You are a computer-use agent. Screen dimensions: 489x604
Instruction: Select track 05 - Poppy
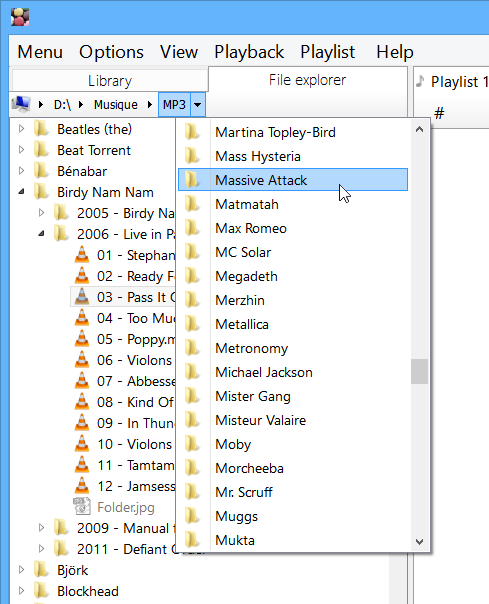pyautogui.click(x=136, y=339)
